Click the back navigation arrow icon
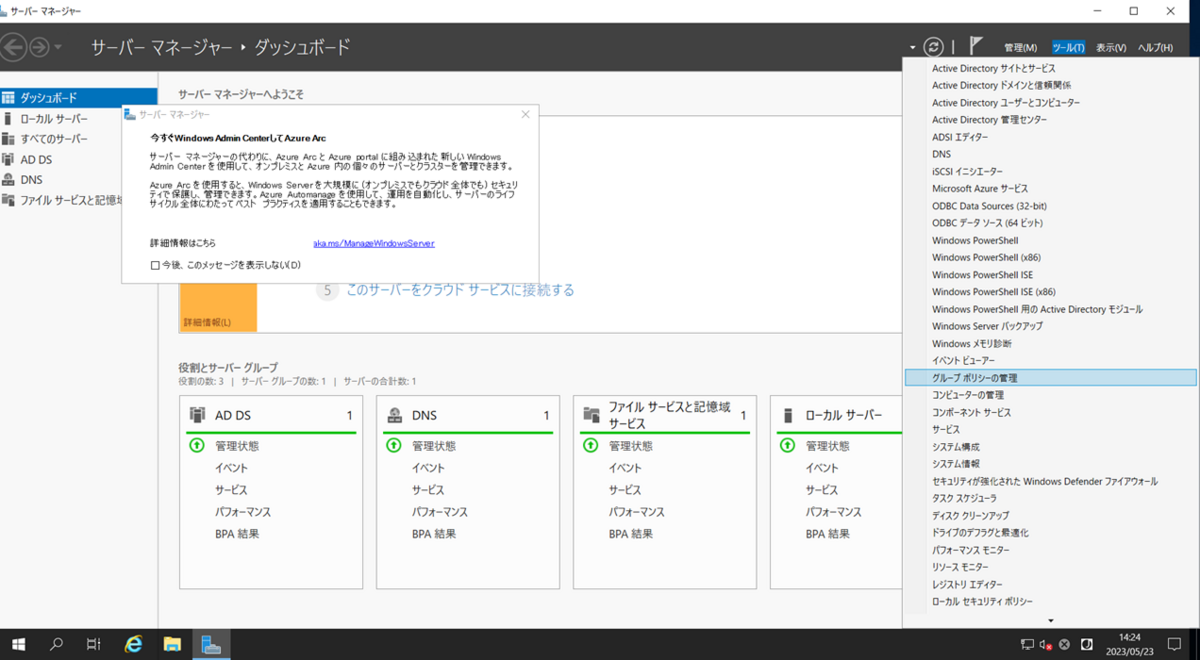This screenshot has height=660, width=1200. point(13,47)
